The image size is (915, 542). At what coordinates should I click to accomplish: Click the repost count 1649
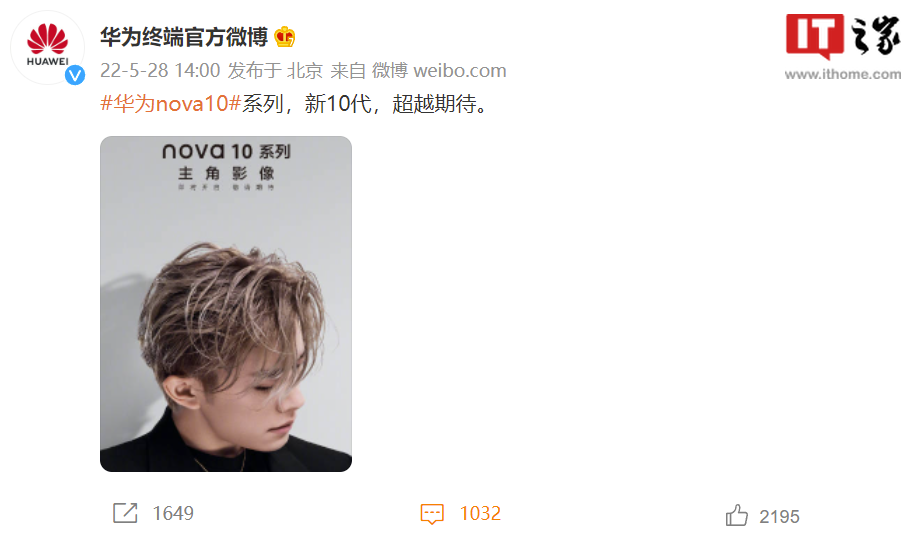pyautogui.click(x=173, y=513)
